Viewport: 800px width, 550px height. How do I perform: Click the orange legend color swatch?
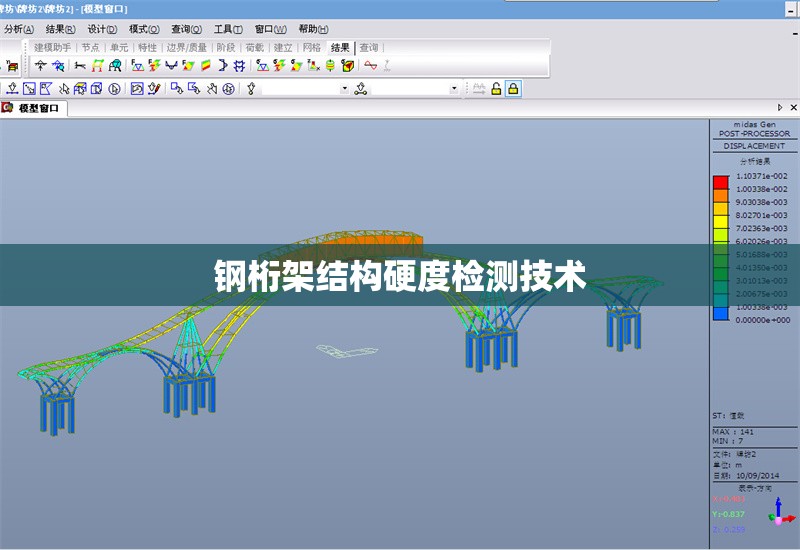click(721, 195)
